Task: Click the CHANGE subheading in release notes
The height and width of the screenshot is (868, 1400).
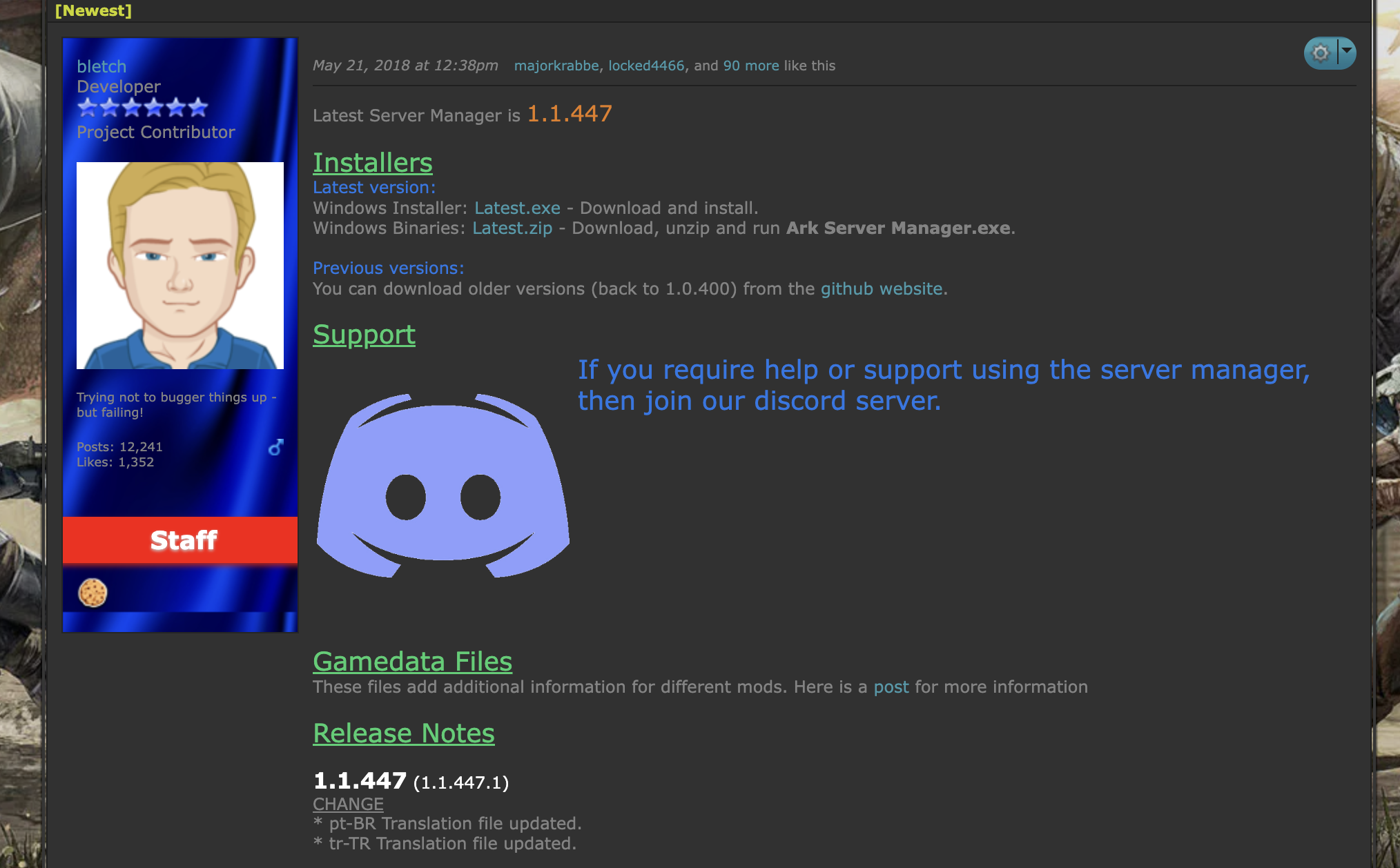Action: point(348,805)
